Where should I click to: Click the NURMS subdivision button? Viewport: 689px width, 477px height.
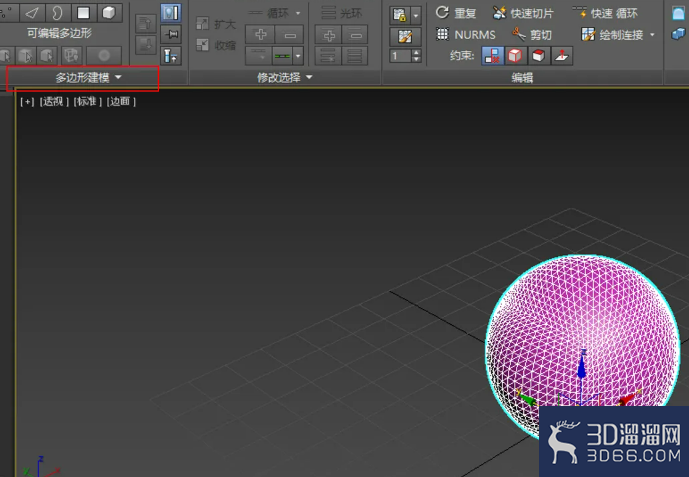pyautogui.click(x=466, y=34)
